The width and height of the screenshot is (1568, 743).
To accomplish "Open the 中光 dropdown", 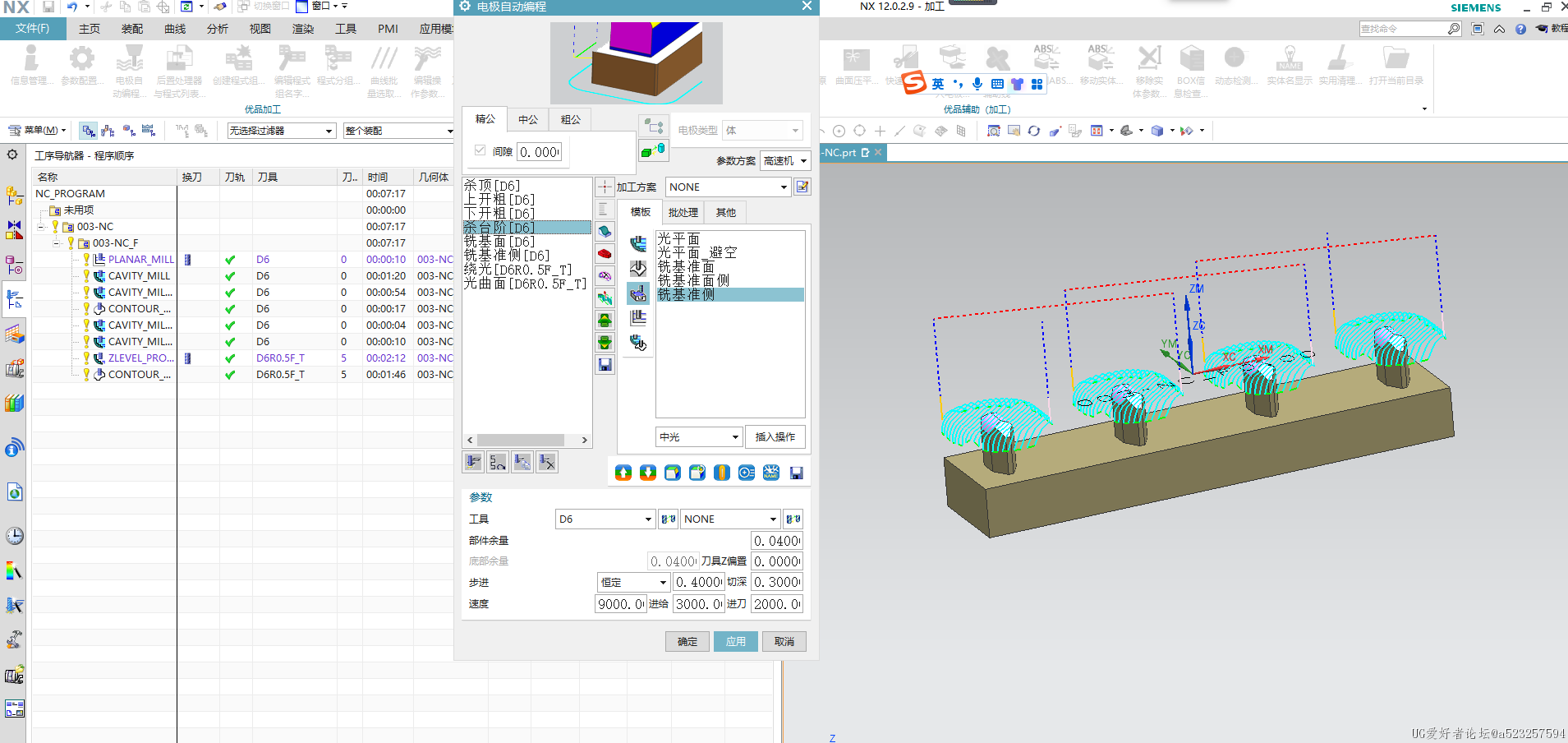I will pos(699,437).
